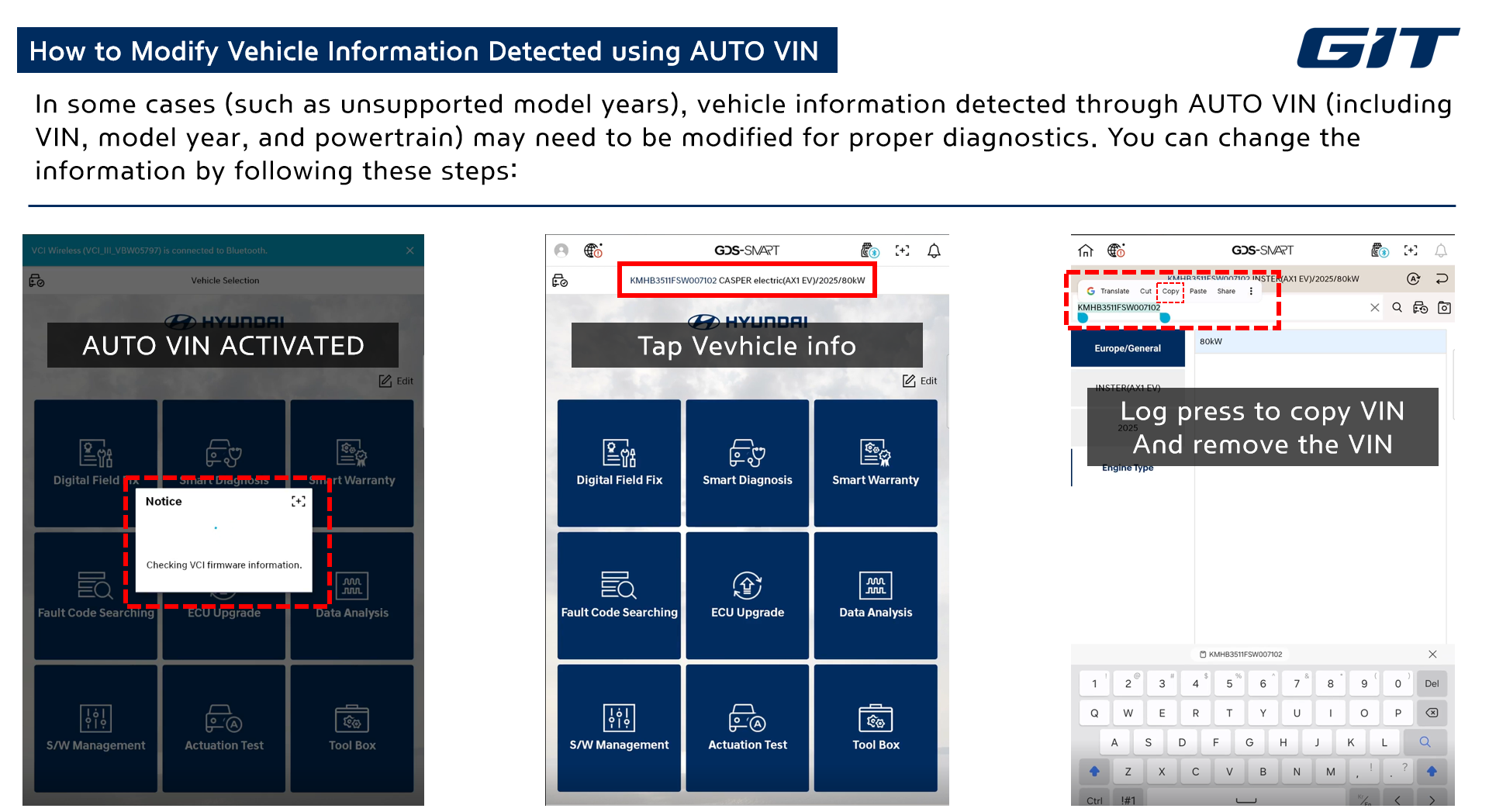Open previous vehicle history car-clock icon
This screenshot has height=812, width=1489.
(1420, 308)
